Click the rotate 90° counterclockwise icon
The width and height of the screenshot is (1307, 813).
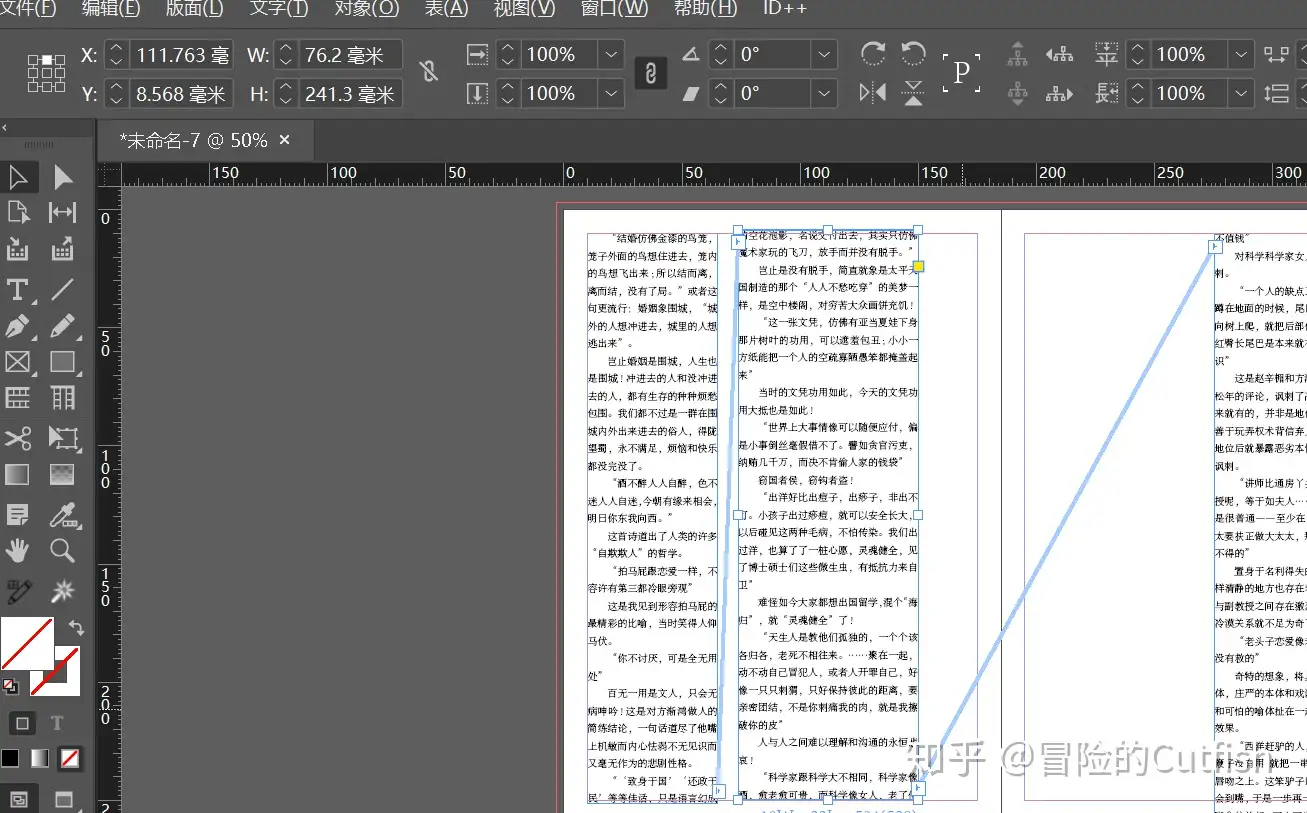(x=913, y=54)
